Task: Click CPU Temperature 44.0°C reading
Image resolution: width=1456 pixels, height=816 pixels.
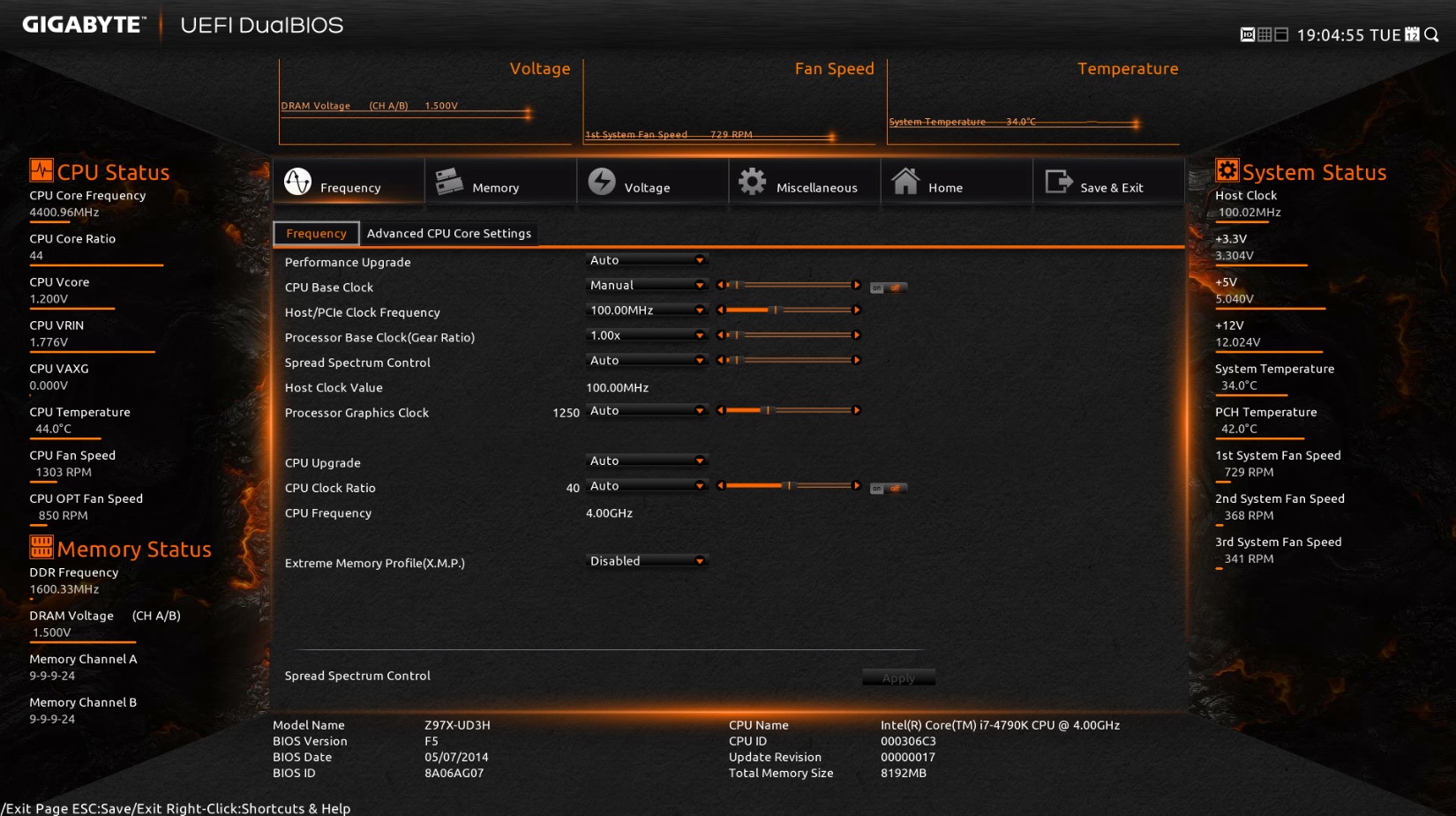Action: 53,429
